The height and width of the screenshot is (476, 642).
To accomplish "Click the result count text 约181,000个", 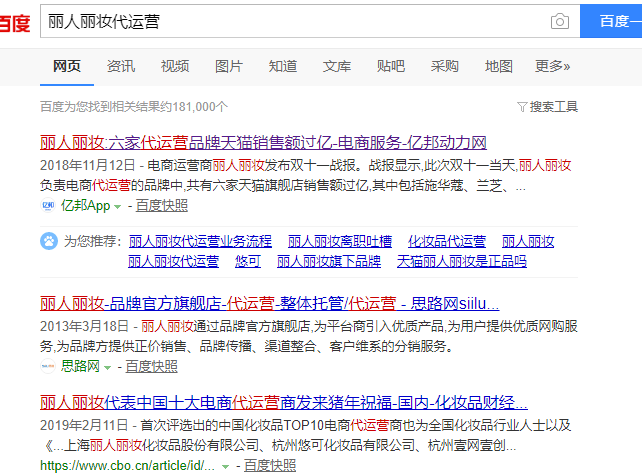I will [194, 107].
